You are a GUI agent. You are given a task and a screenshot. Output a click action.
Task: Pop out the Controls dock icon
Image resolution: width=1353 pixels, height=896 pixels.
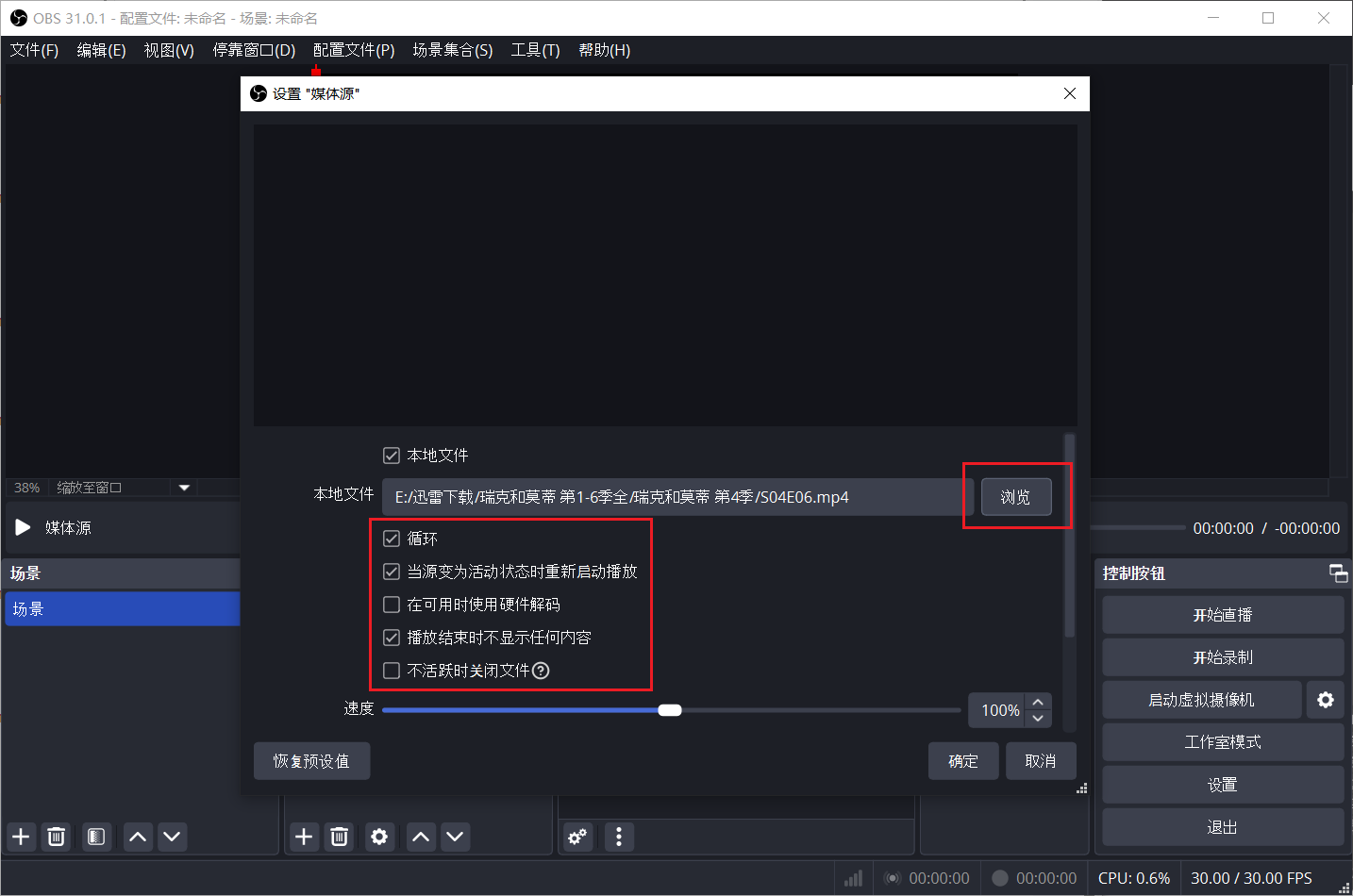click(1338, 572)
